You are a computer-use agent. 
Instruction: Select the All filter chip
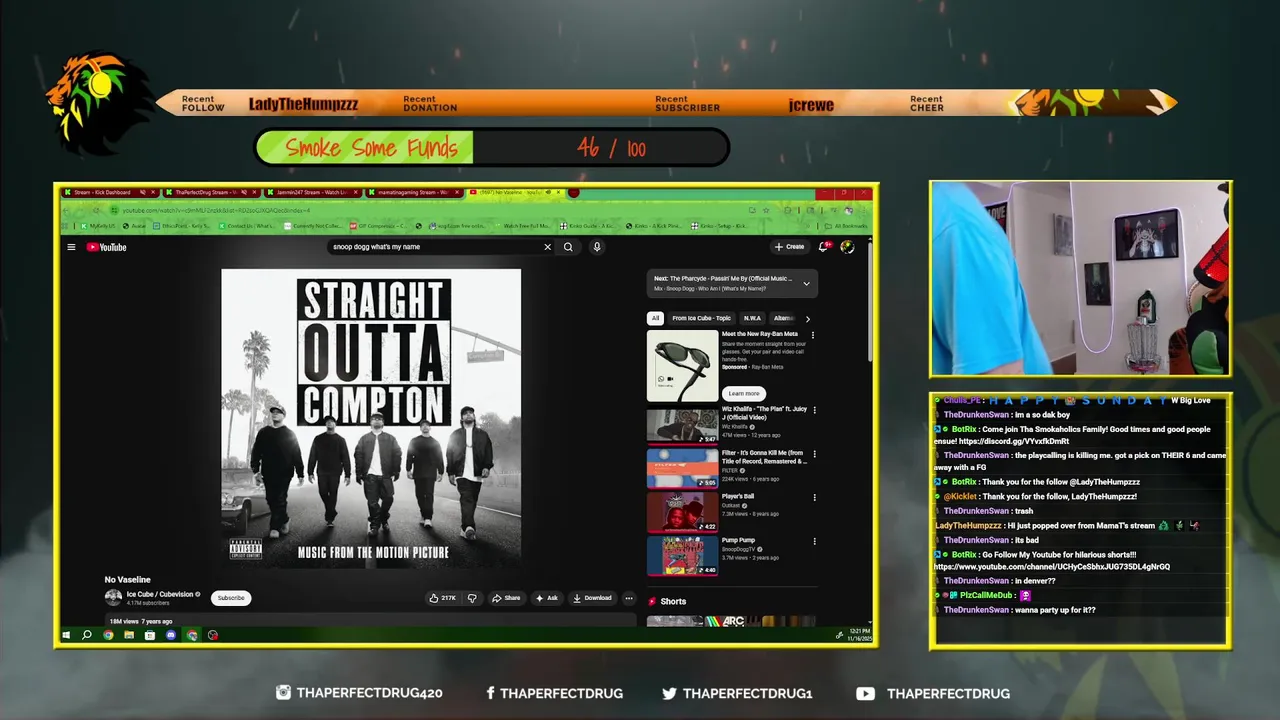click(655, 318)
